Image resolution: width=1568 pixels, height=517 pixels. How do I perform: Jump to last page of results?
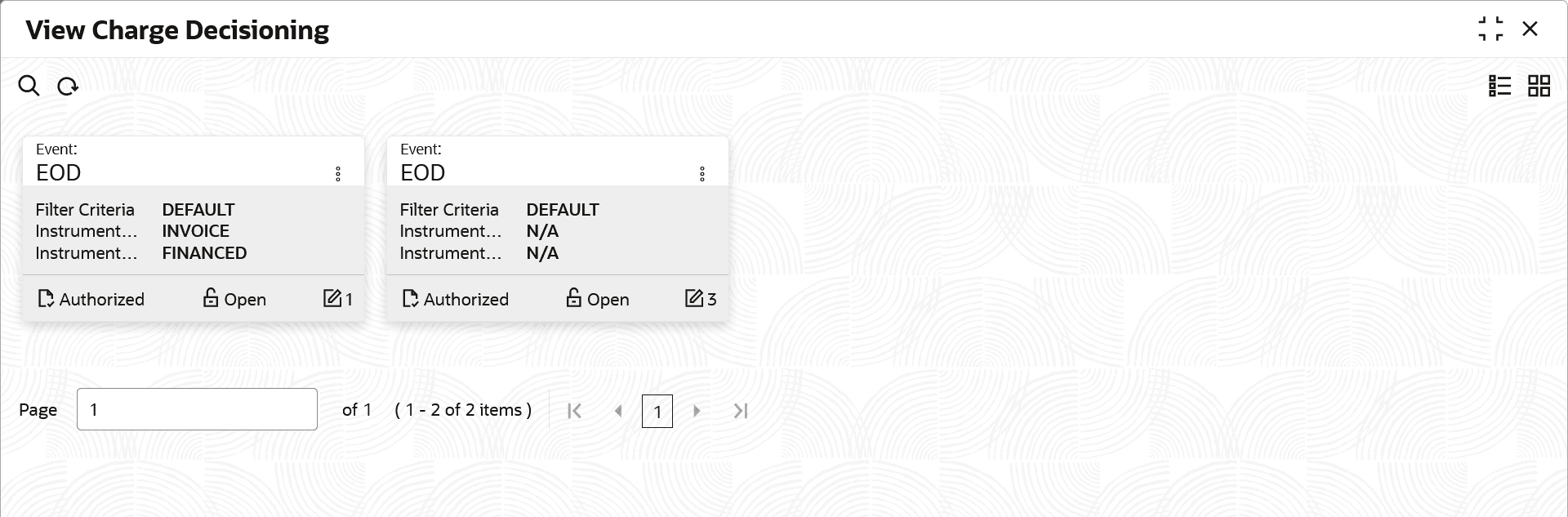pyautogui.click(x=741, y=411)
